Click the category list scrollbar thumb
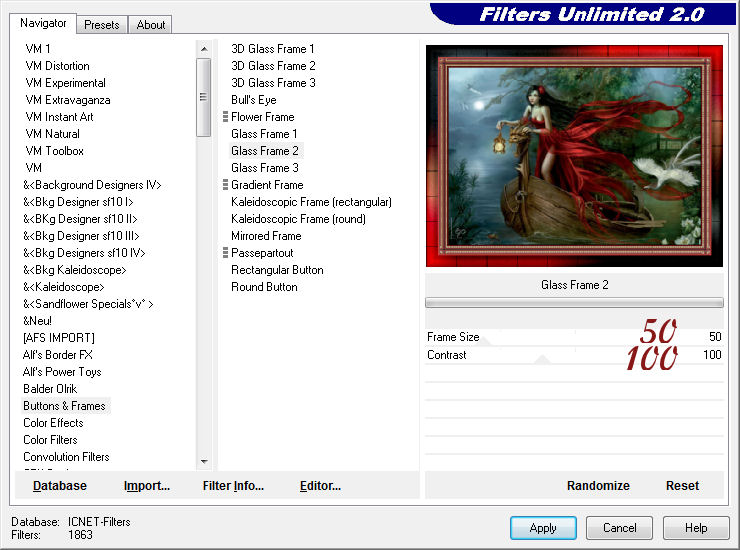The height and width of the screenshot is (550, 740). tap(203, 97)
